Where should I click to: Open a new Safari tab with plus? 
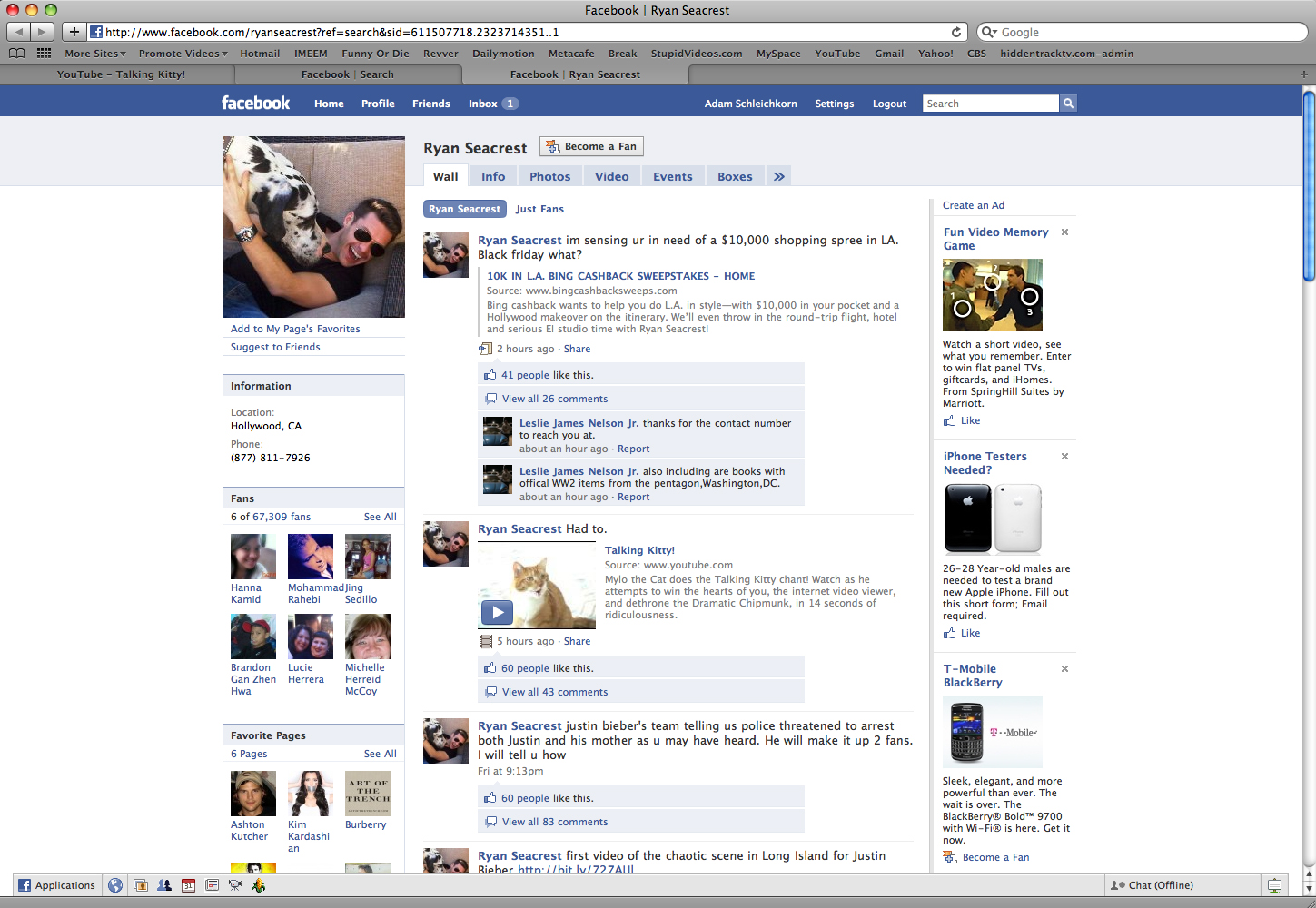coord(1304,74)
